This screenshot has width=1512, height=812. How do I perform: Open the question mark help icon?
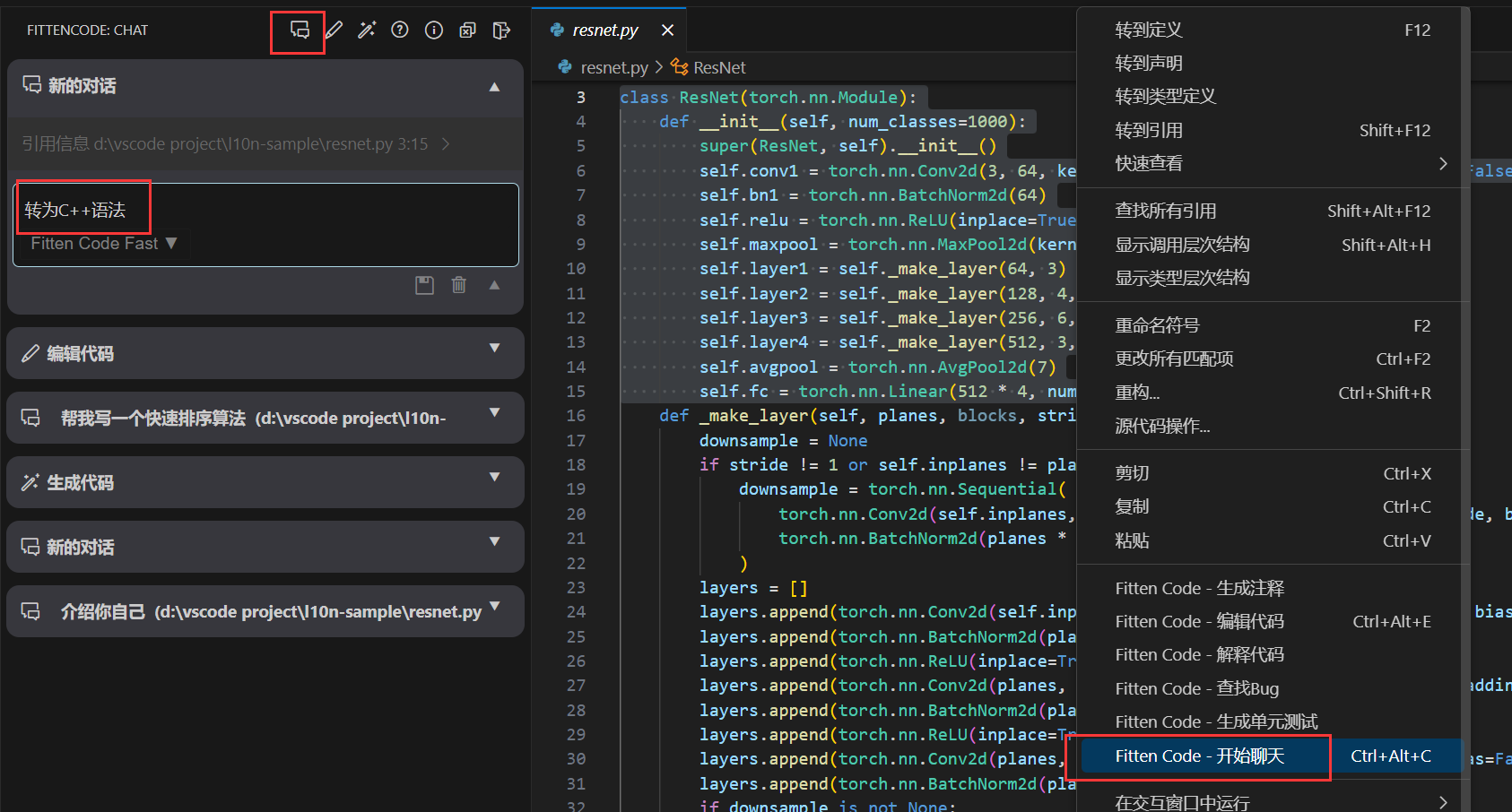coord(400,30)
